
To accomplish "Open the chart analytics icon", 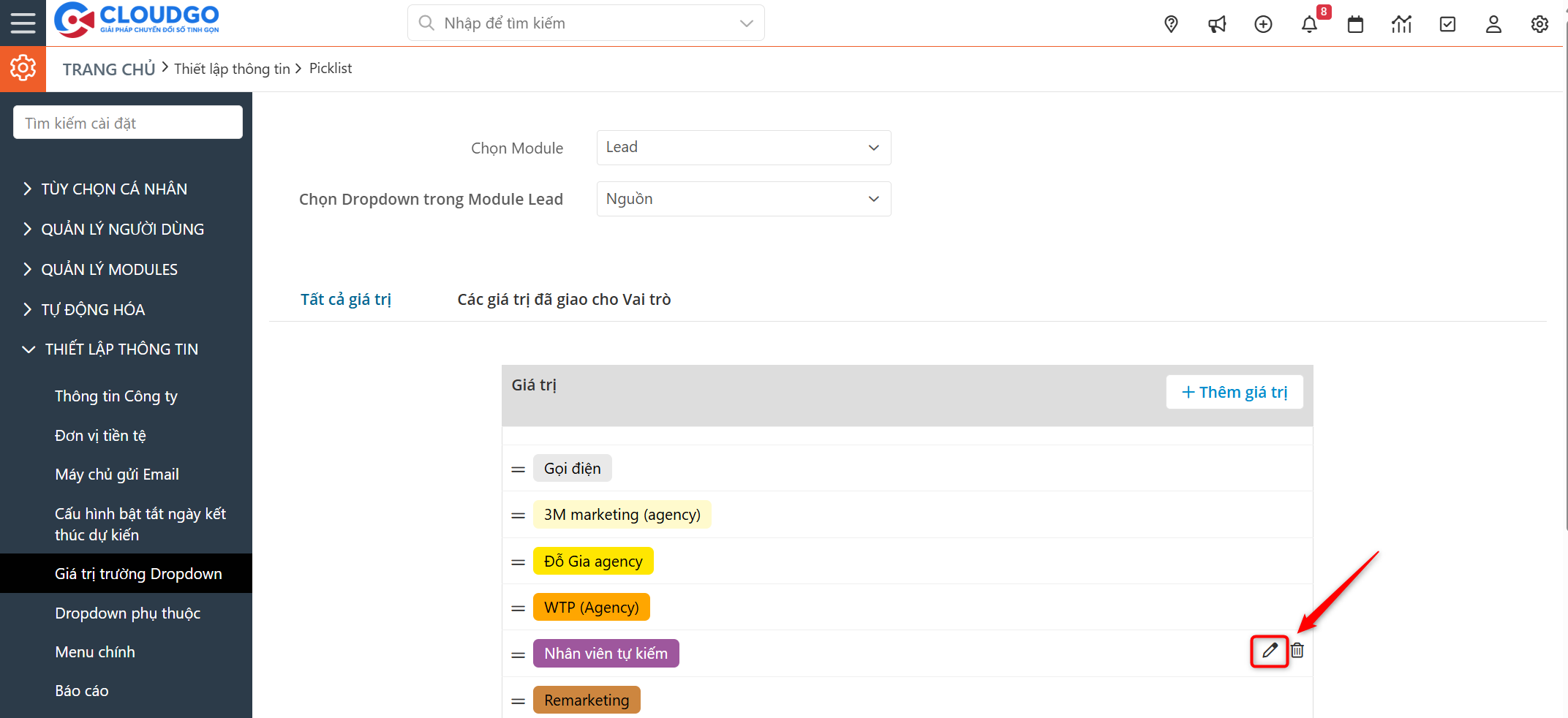I will click(1401, 24).
